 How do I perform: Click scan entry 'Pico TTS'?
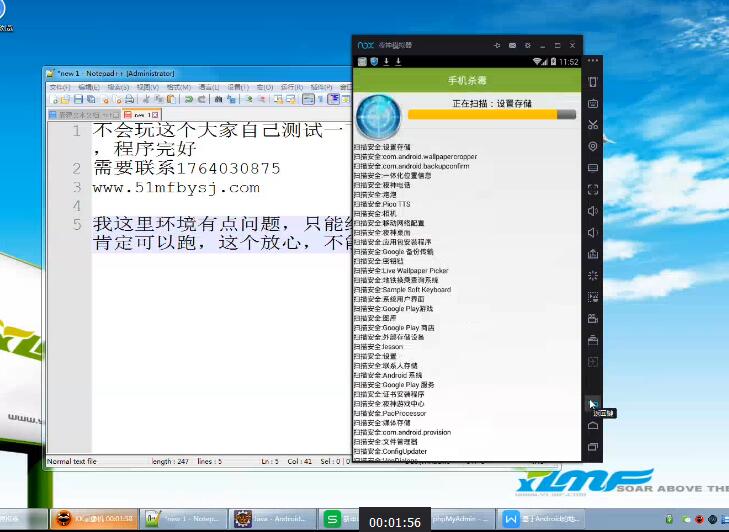[x=382, y=204]
